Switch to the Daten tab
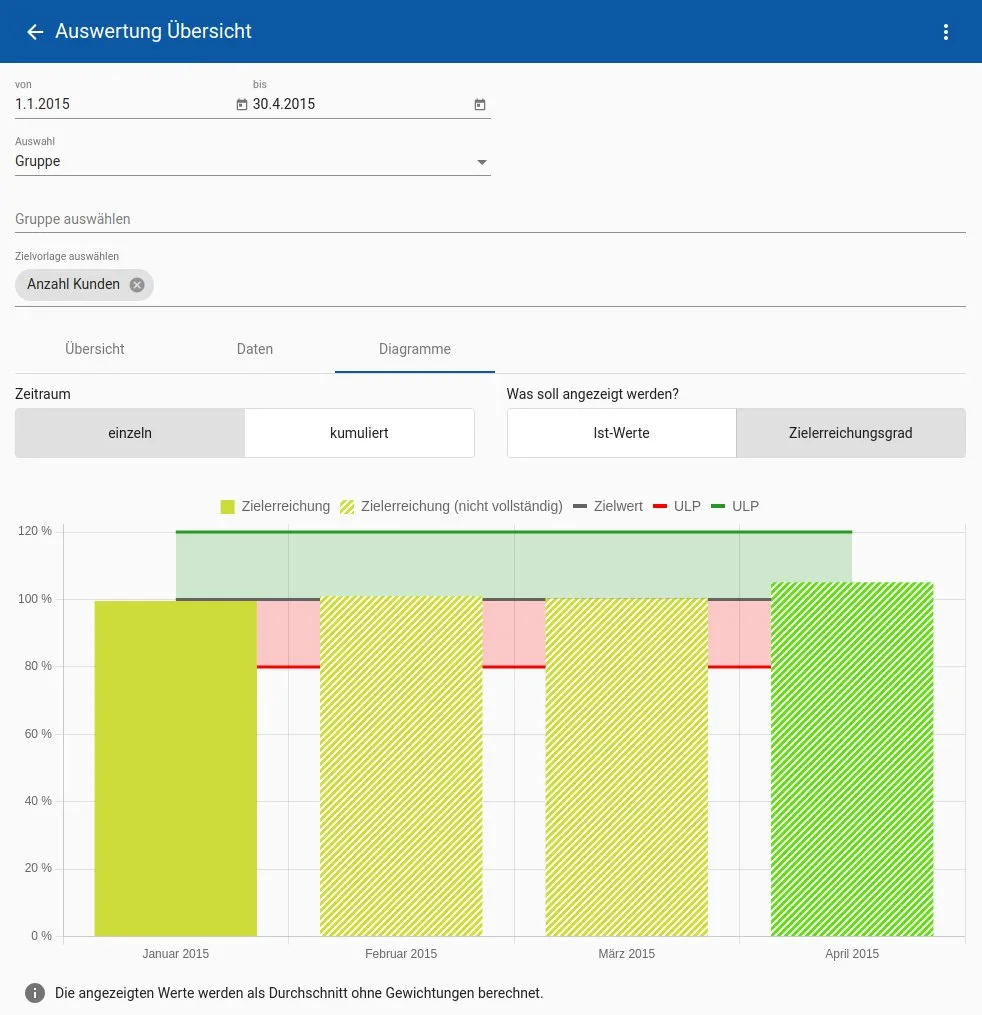Image resolution: width=982 pixels, height=1015 pixels. (255, 349)
